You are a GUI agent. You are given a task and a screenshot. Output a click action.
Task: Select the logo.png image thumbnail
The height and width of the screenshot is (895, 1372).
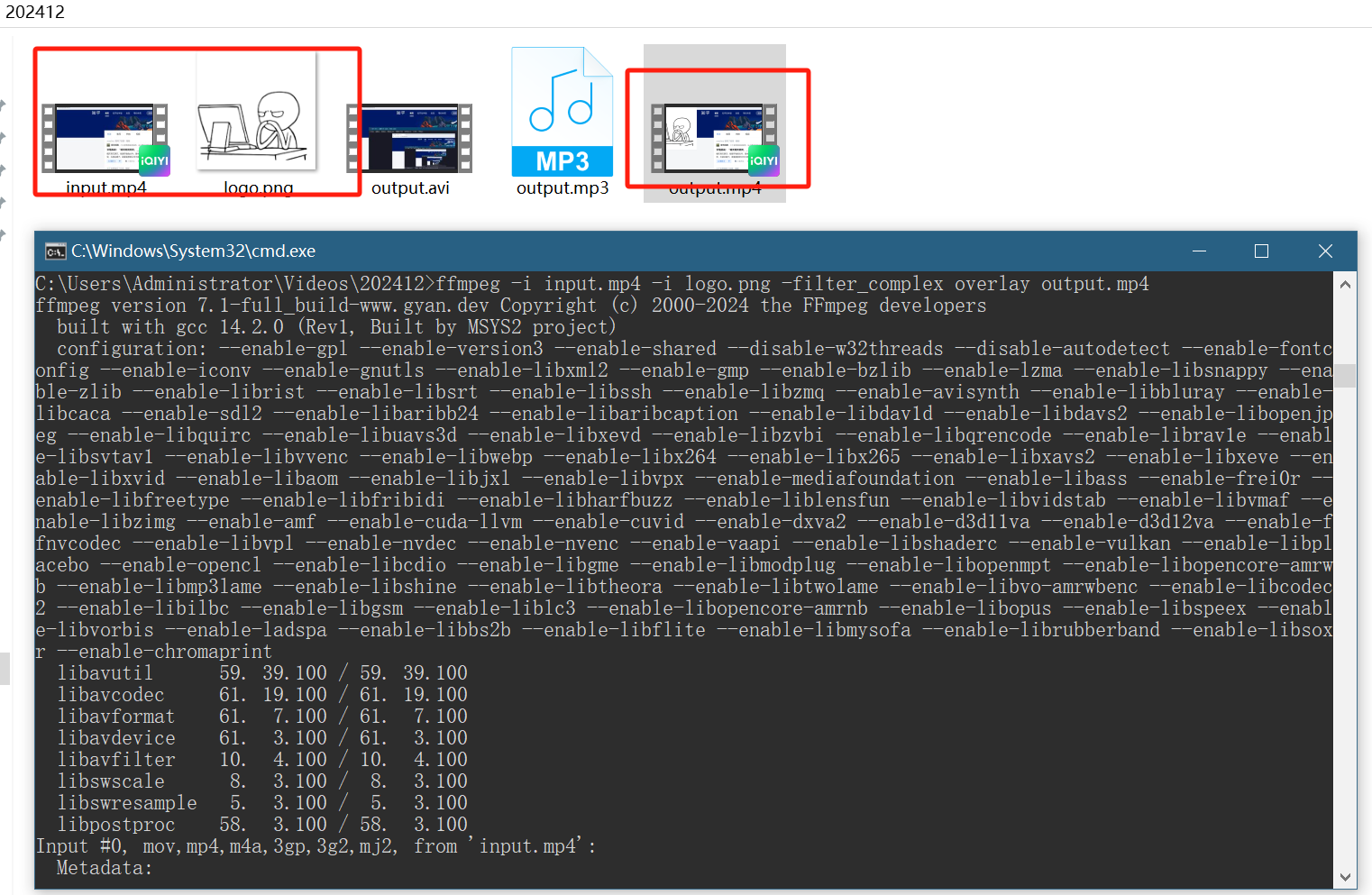(x=258, y=113)
